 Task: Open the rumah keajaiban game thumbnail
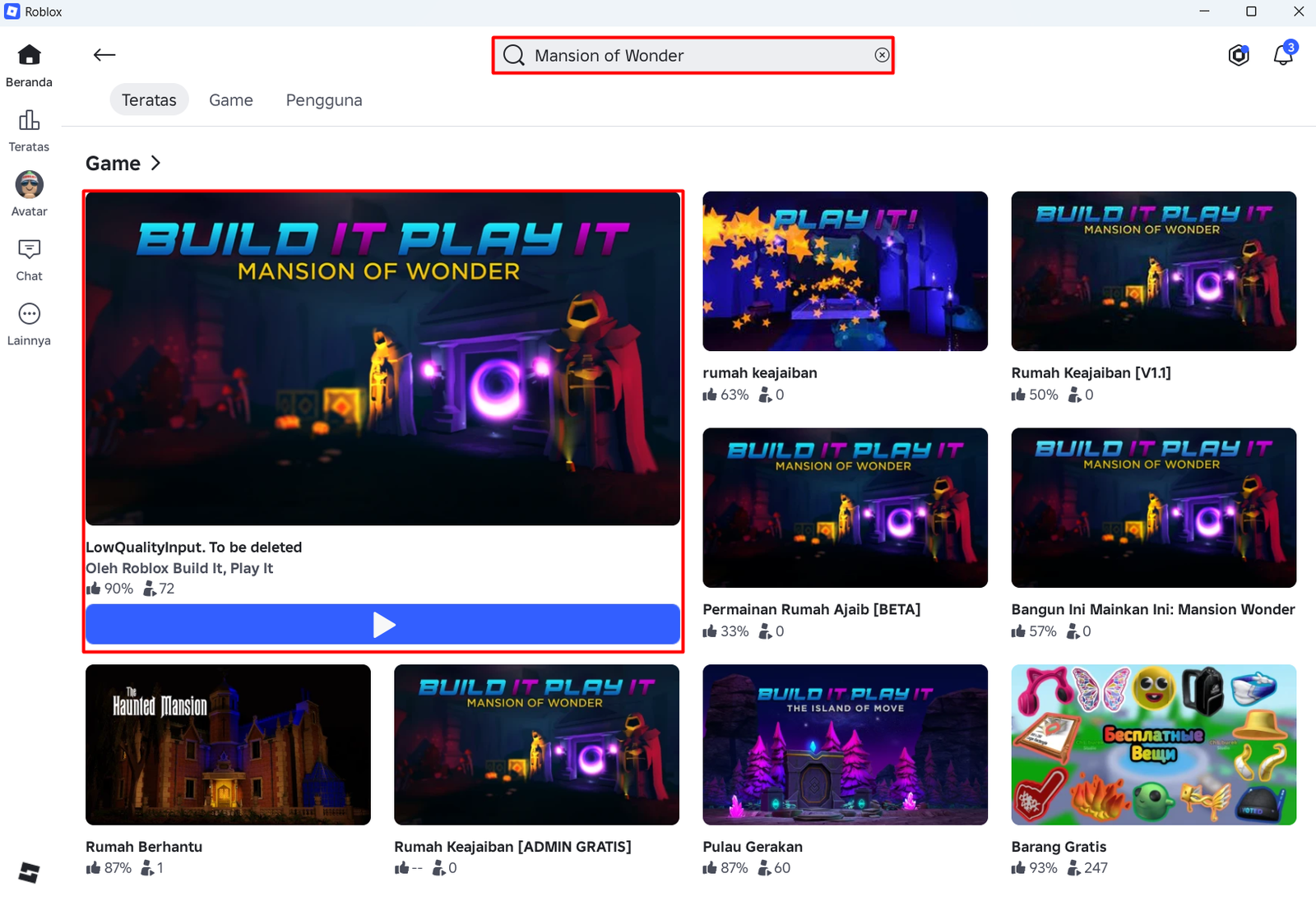point(846,271)
